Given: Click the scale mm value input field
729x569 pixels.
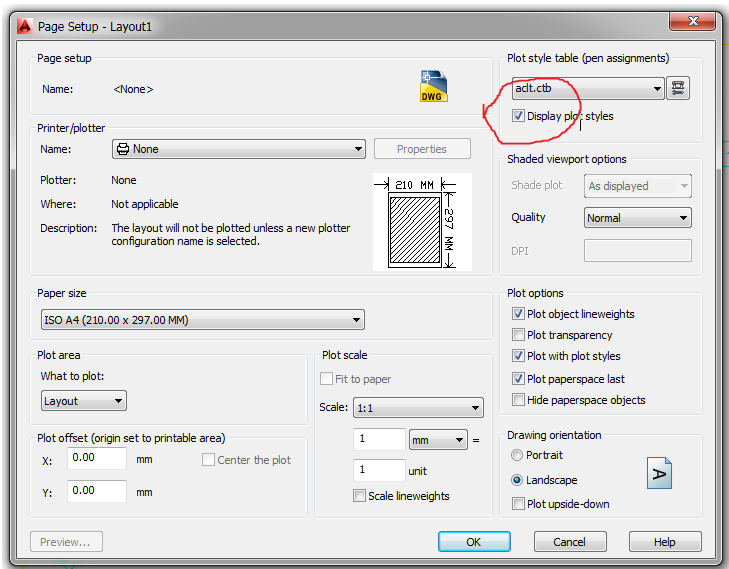Looking at the screenshot, I should click(379, 439).
